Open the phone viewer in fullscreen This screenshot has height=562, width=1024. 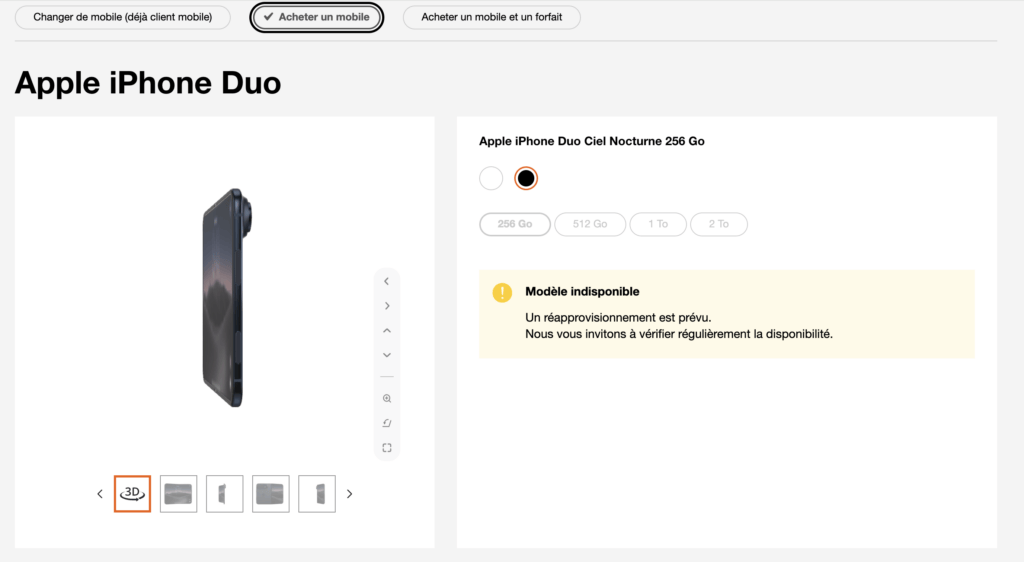point(387,448)
